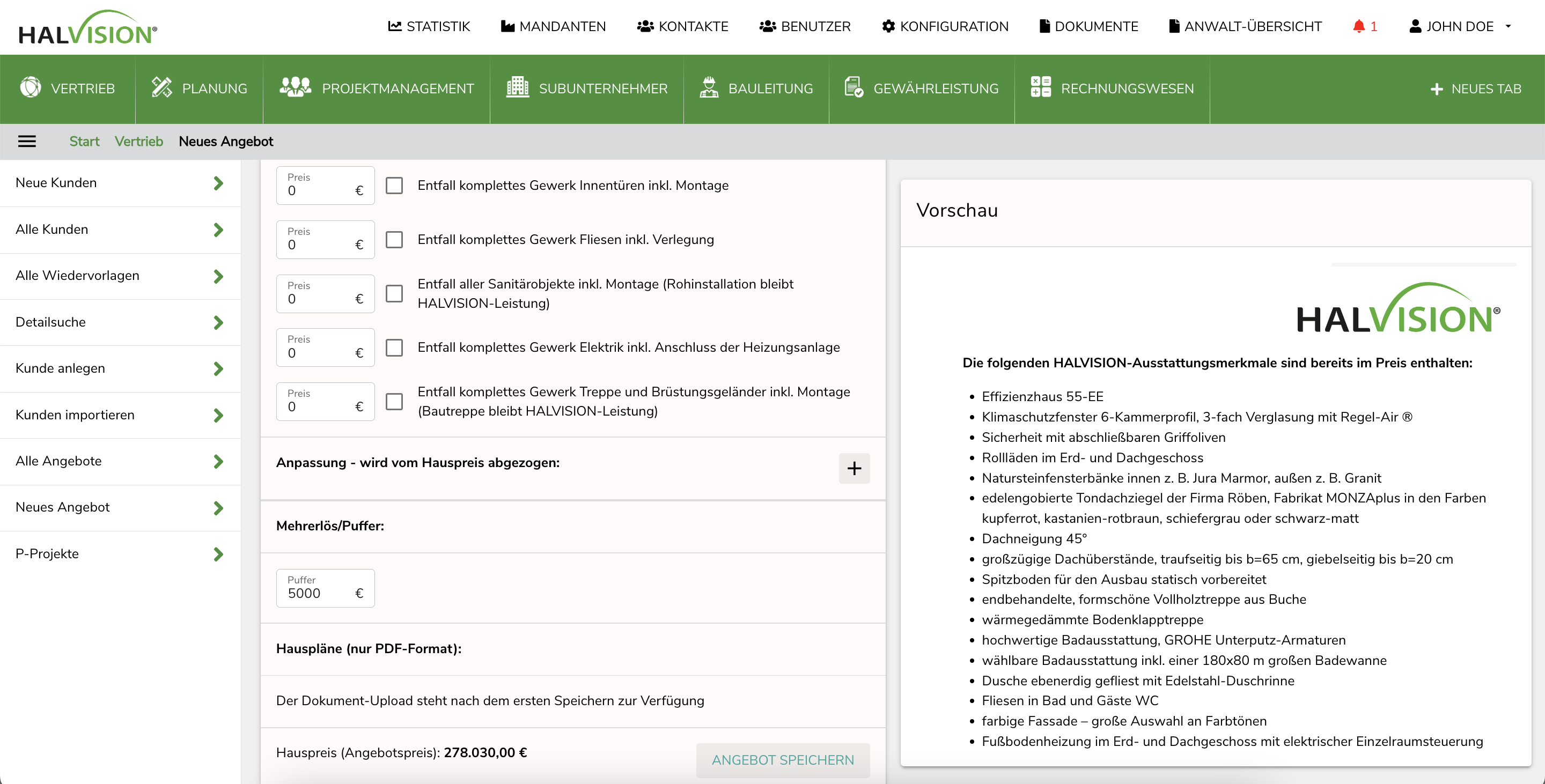Click the Planung pencil-ruler icon
Screen dimensions: 1545x784
[x=161, y=87]
